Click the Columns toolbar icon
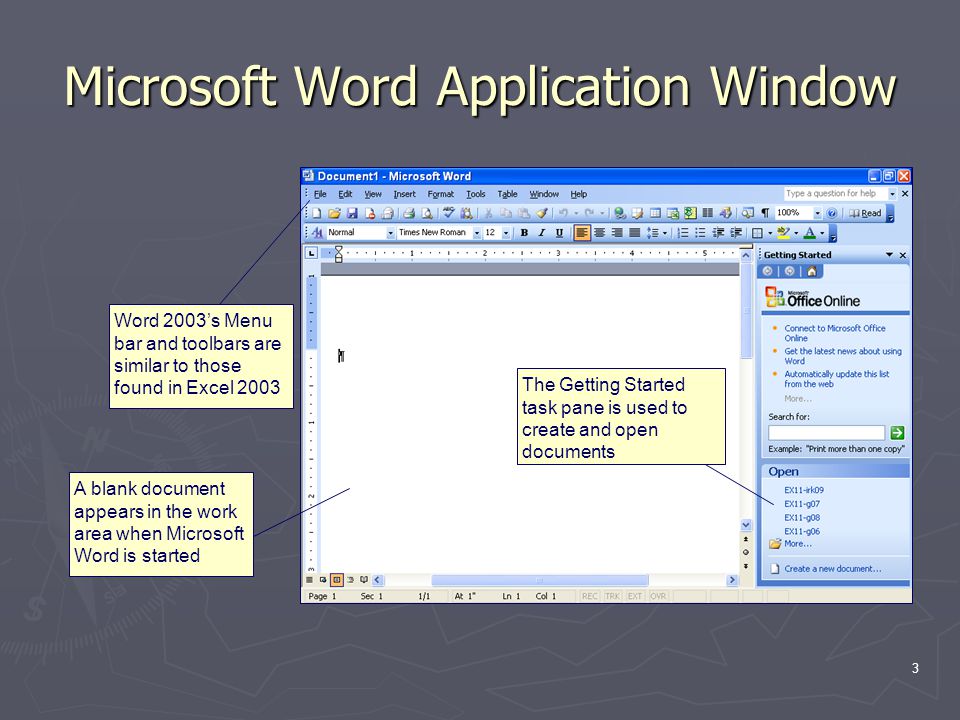This screenshot has height=720, width=960. tap(708, 213)
